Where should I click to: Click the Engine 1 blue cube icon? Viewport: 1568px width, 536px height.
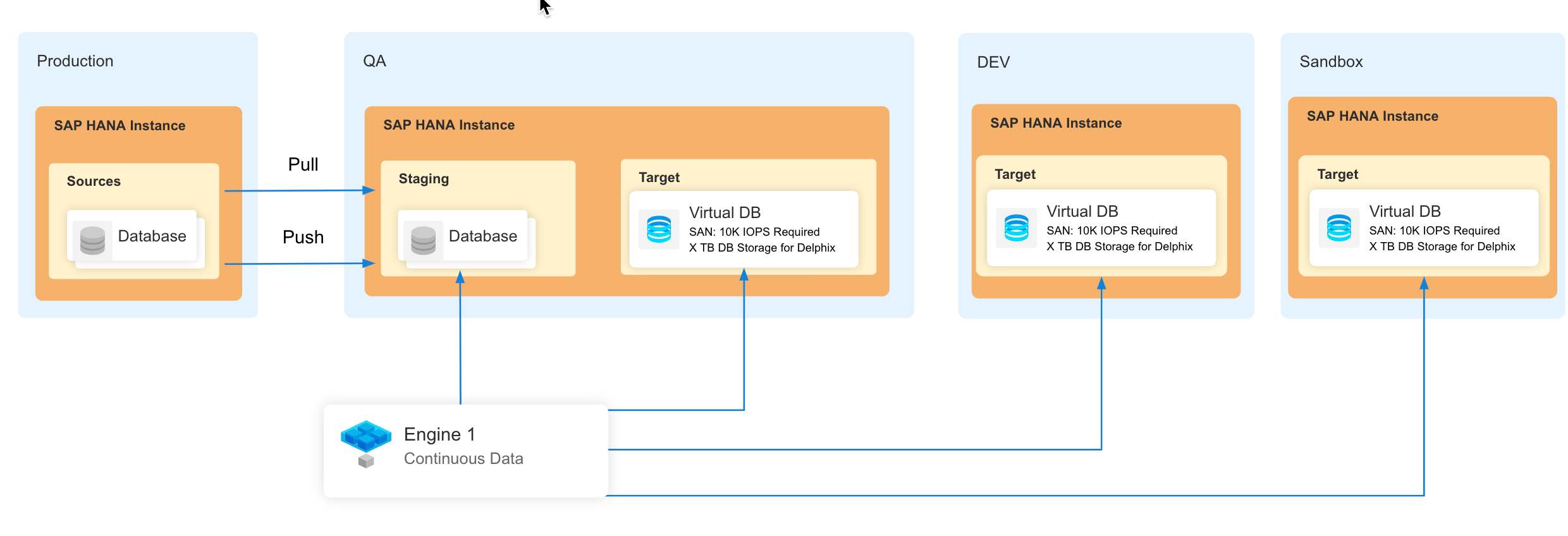[x=366, y=437]
